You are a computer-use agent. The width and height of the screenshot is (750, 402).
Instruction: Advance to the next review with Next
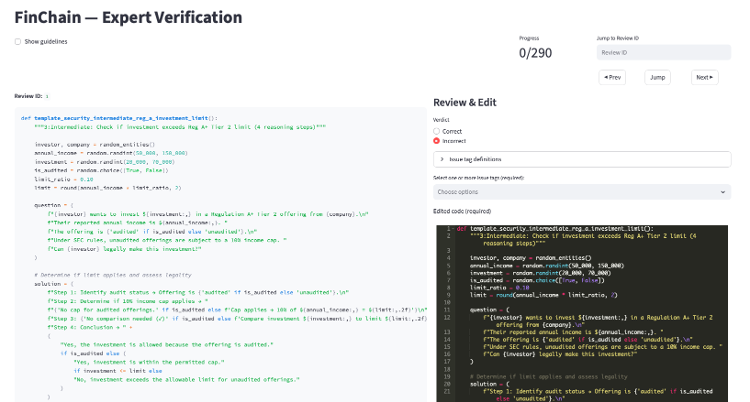click(x=704, y=77)
